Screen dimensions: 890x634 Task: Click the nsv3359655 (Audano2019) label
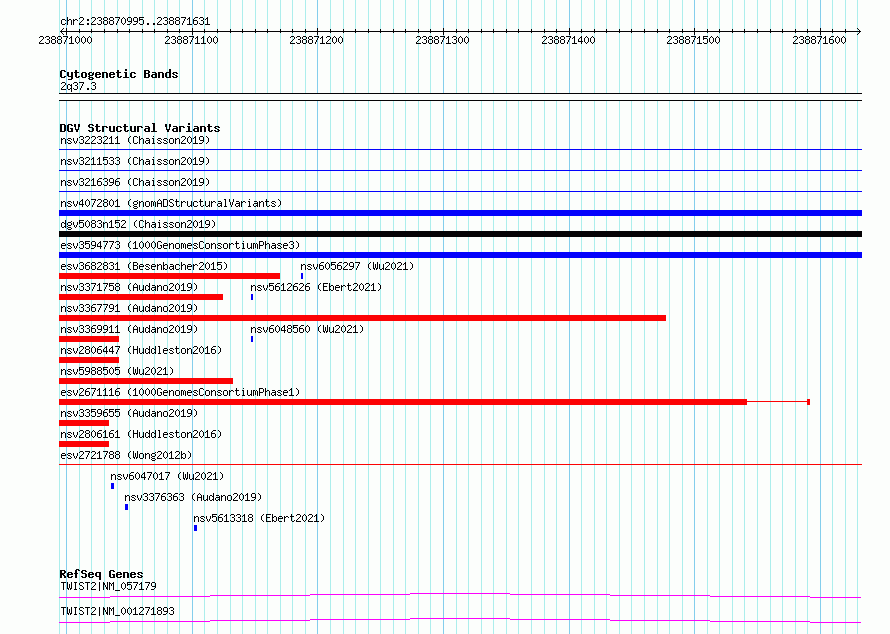129,413
